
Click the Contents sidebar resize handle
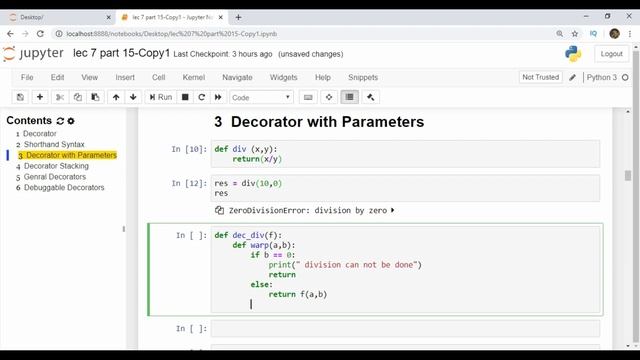pyautogui.click(x=124, y=229)
